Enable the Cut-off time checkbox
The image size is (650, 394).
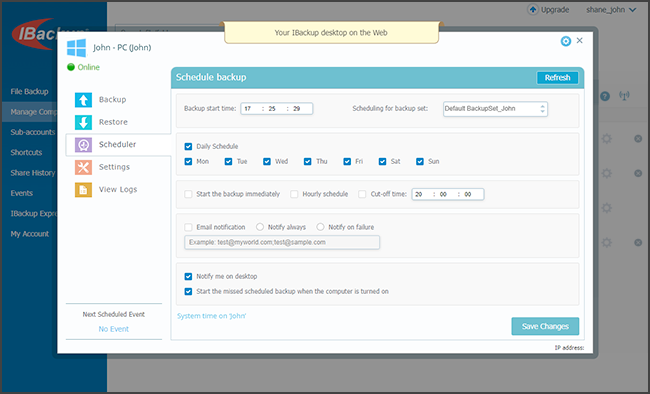point(362,194)
